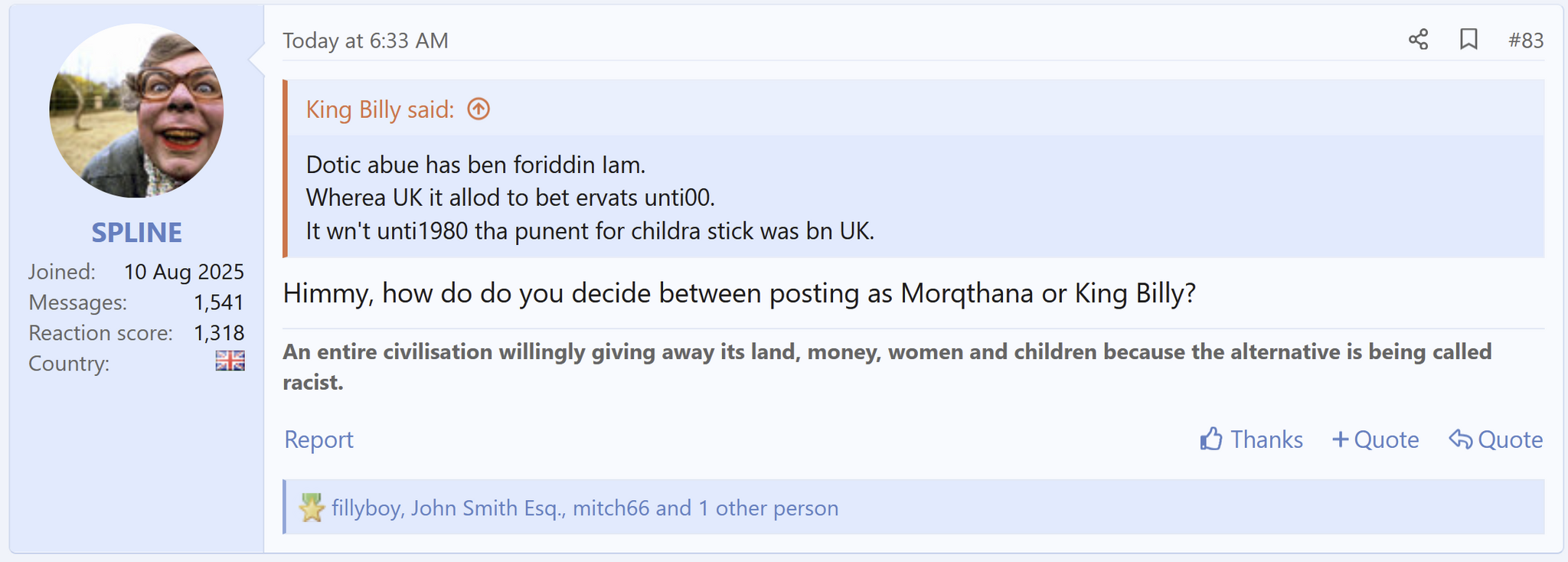Expand the quoted King Billy text block

point(590,198)
